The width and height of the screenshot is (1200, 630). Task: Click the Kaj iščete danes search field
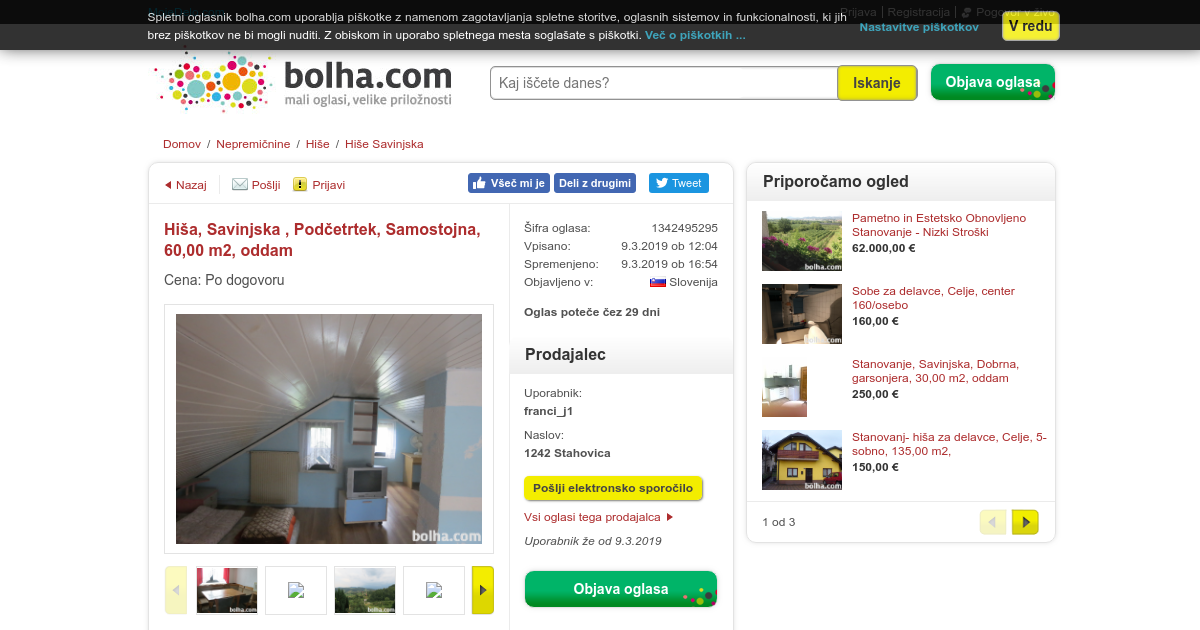click(664, 83)
